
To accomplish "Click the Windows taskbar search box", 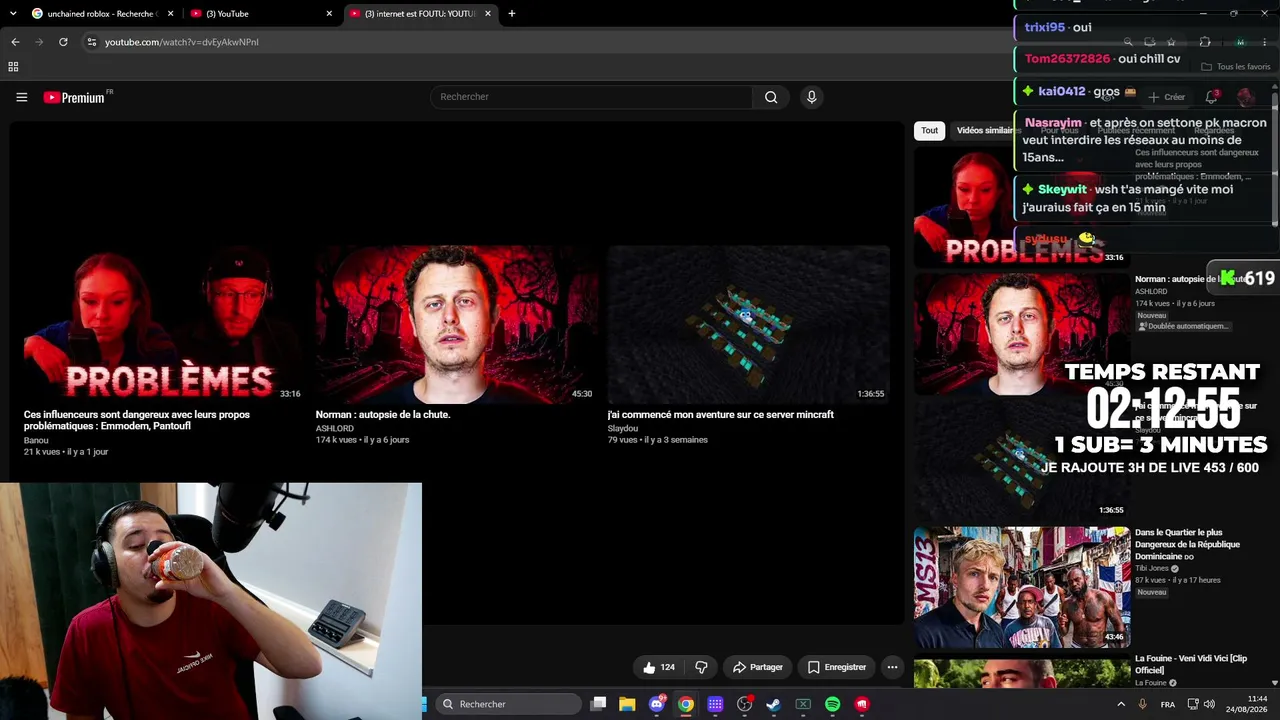I will pos(510,704).
